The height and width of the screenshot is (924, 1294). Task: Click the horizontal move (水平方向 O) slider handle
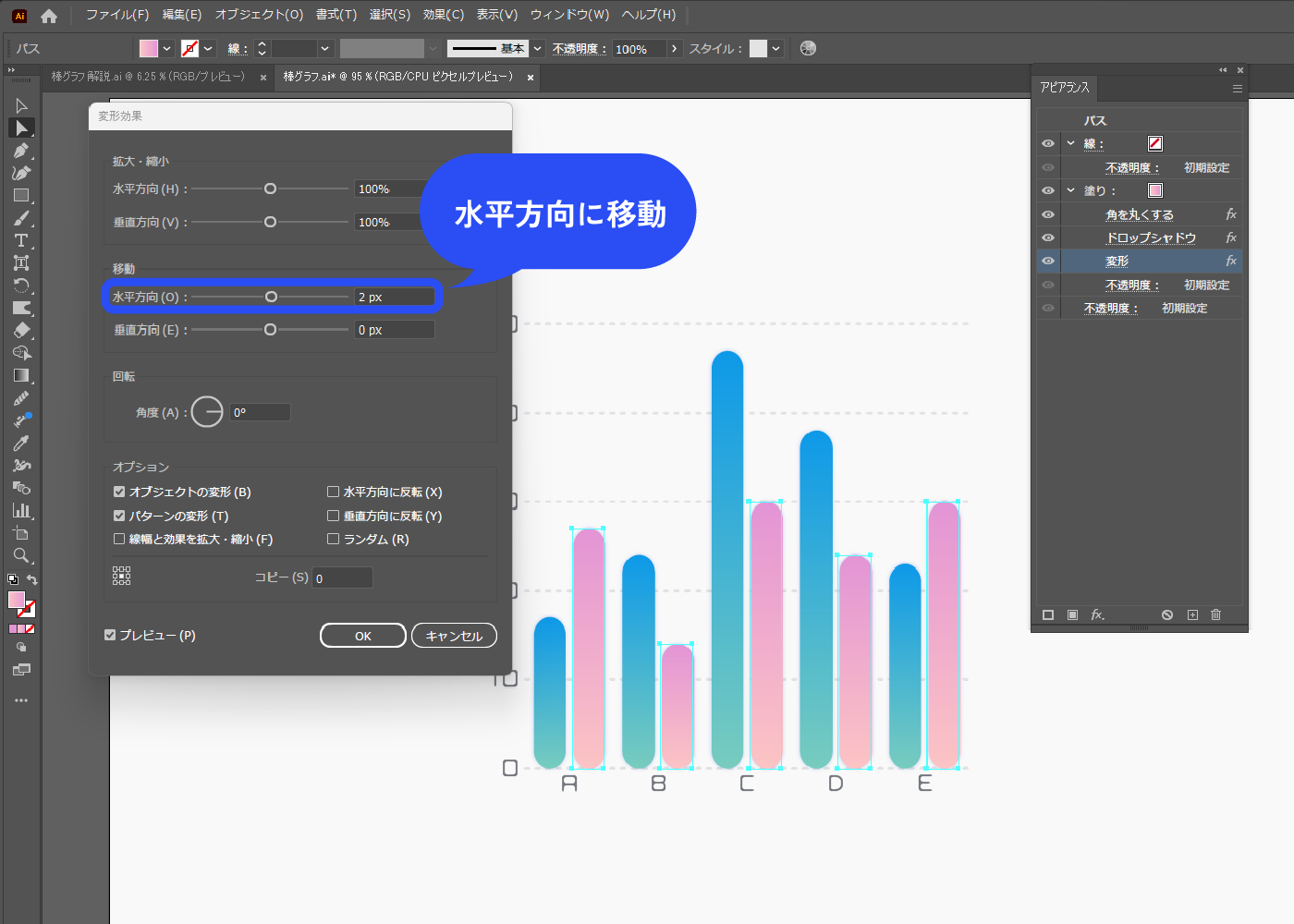tap(271, 297)
